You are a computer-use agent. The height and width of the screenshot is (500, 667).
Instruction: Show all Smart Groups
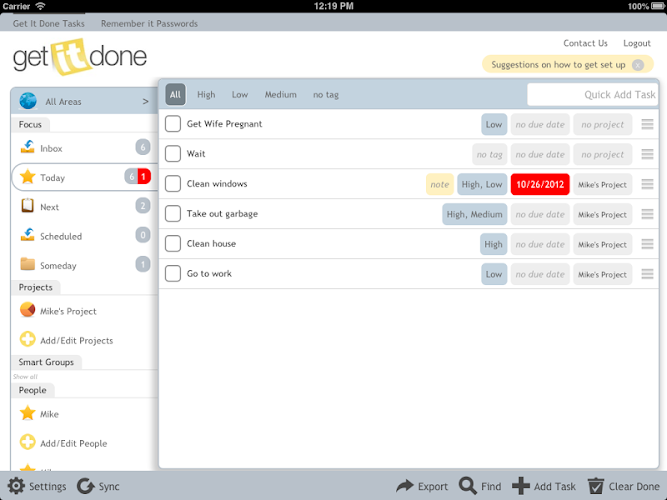[25, 377]
